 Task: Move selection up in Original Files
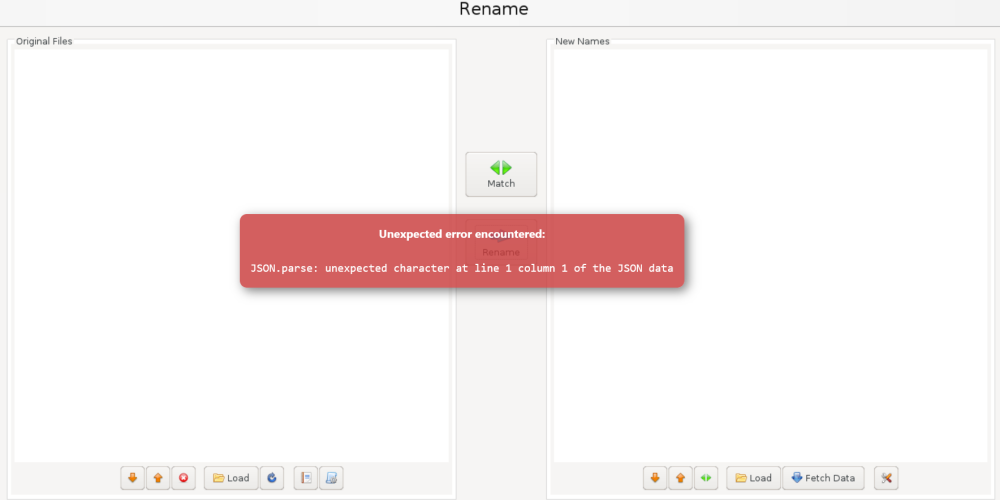click(x=158, y=478)
